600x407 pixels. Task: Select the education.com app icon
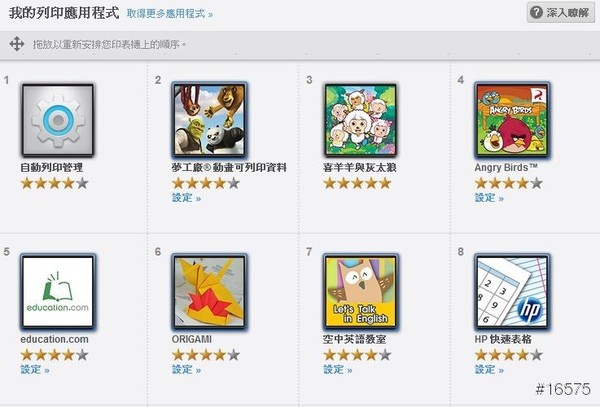pyautogui.click(x=58, y=292)
